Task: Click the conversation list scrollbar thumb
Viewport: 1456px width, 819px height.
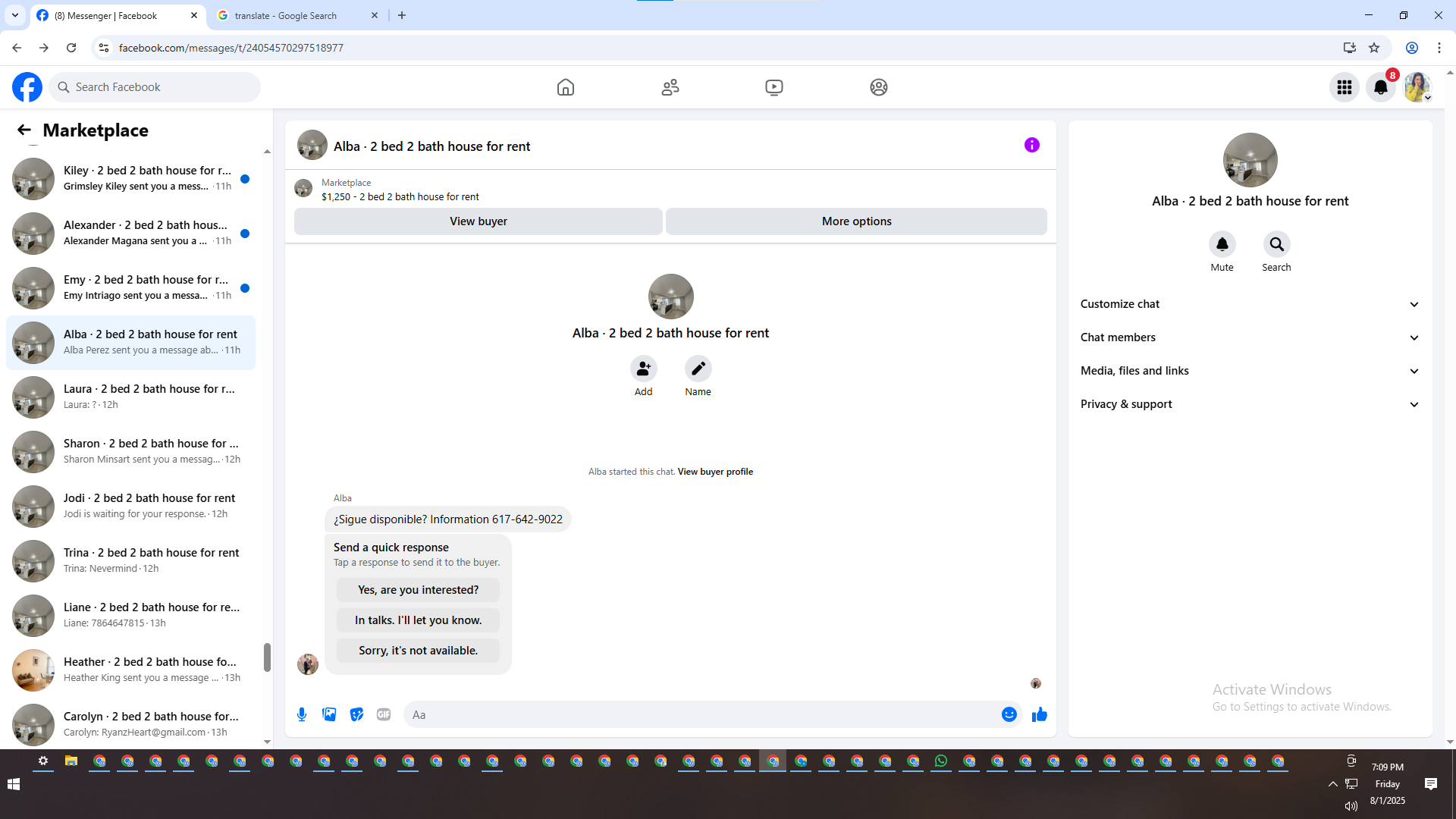Action: pos(267,657)
